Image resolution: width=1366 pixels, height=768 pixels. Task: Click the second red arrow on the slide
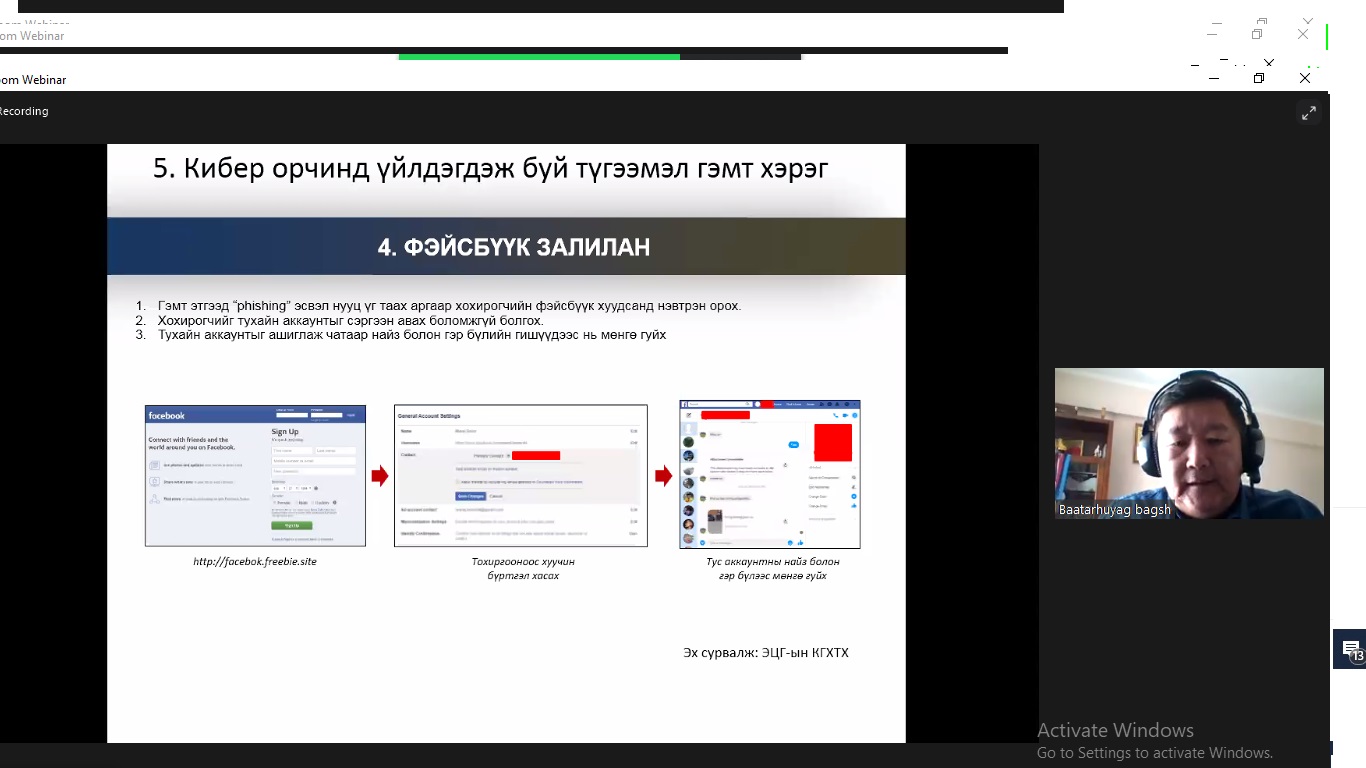point(663,476)
